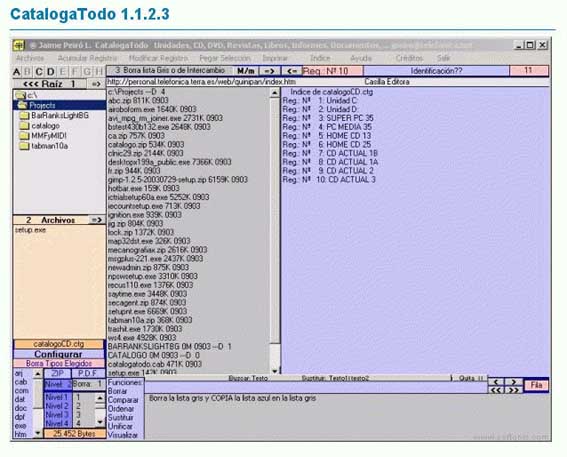Select 'exe' in the file extension list

[x=21, y=426]
